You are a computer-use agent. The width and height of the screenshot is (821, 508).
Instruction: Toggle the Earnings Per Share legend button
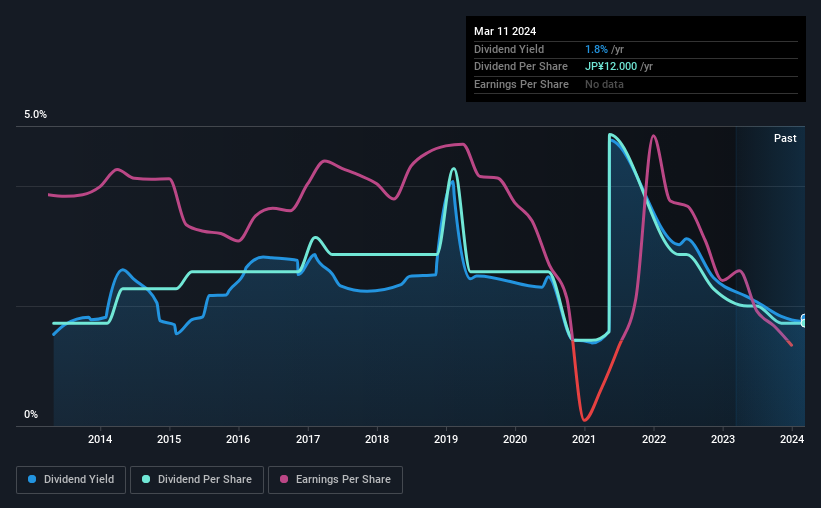(x=335, y=480)
